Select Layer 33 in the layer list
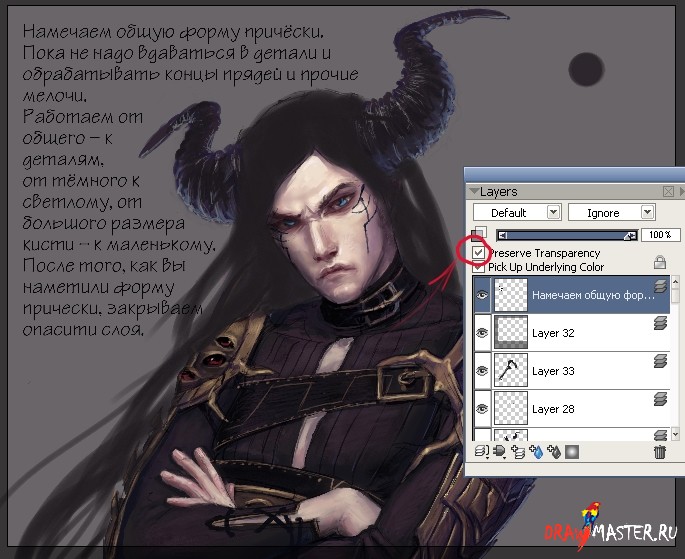685x559 pixels. coord(572,371)
